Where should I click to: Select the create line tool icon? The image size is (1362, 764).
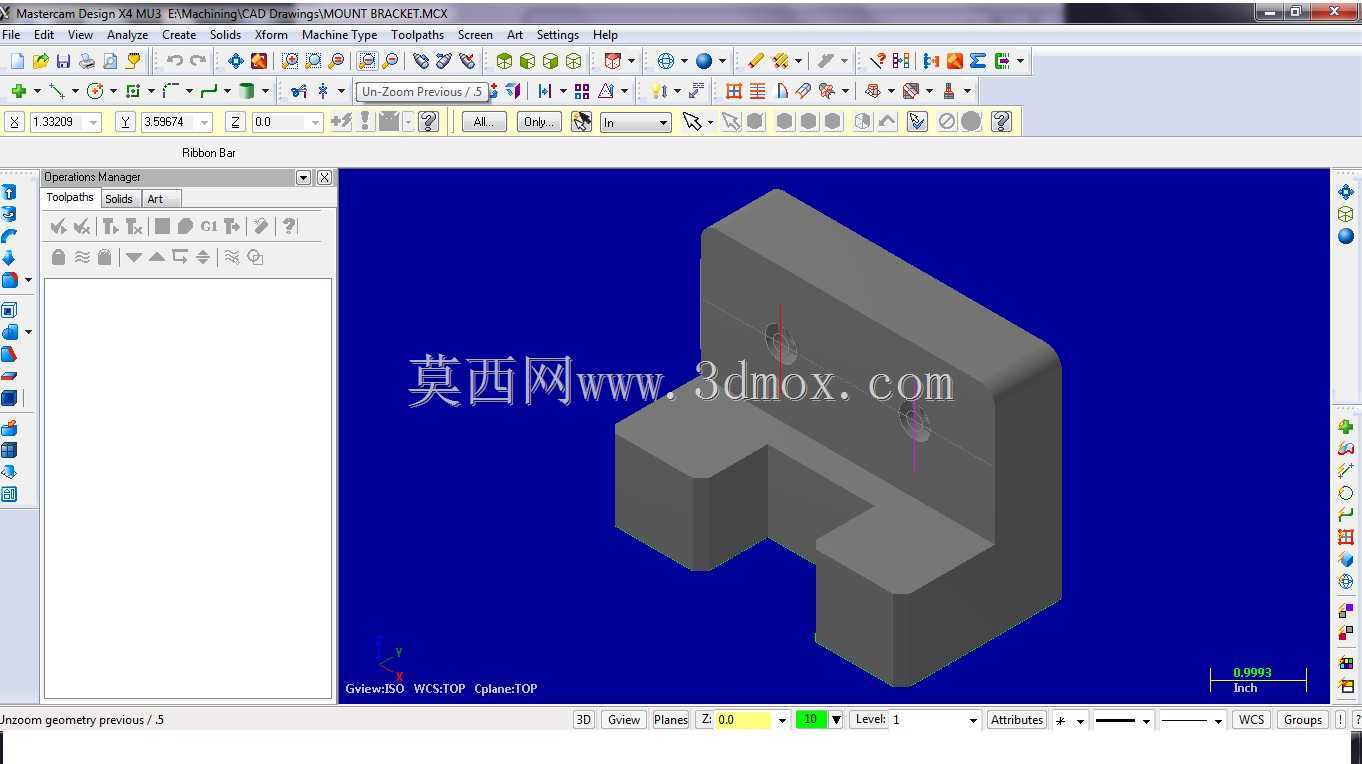(57, 91)
